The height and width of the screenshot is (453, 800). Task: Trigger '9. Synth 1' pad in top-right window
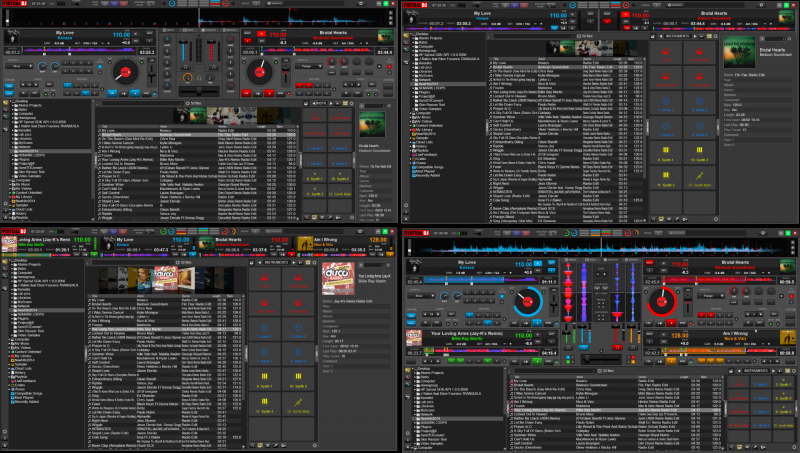(665, 153)
